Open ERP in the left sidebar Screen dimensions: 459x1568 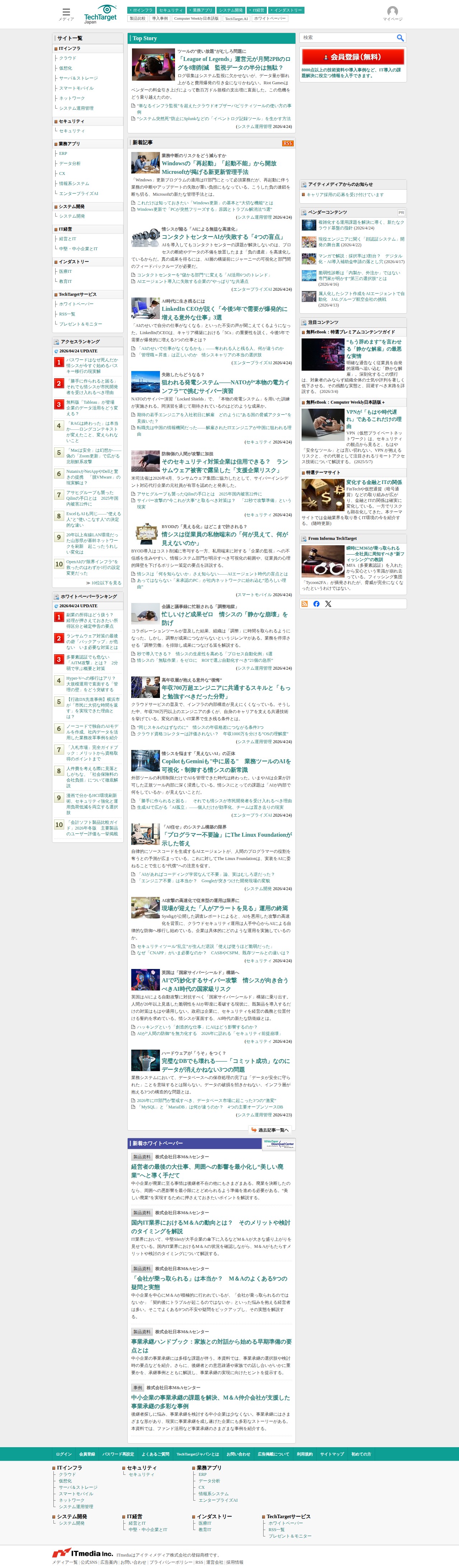(x=63, y=153)
